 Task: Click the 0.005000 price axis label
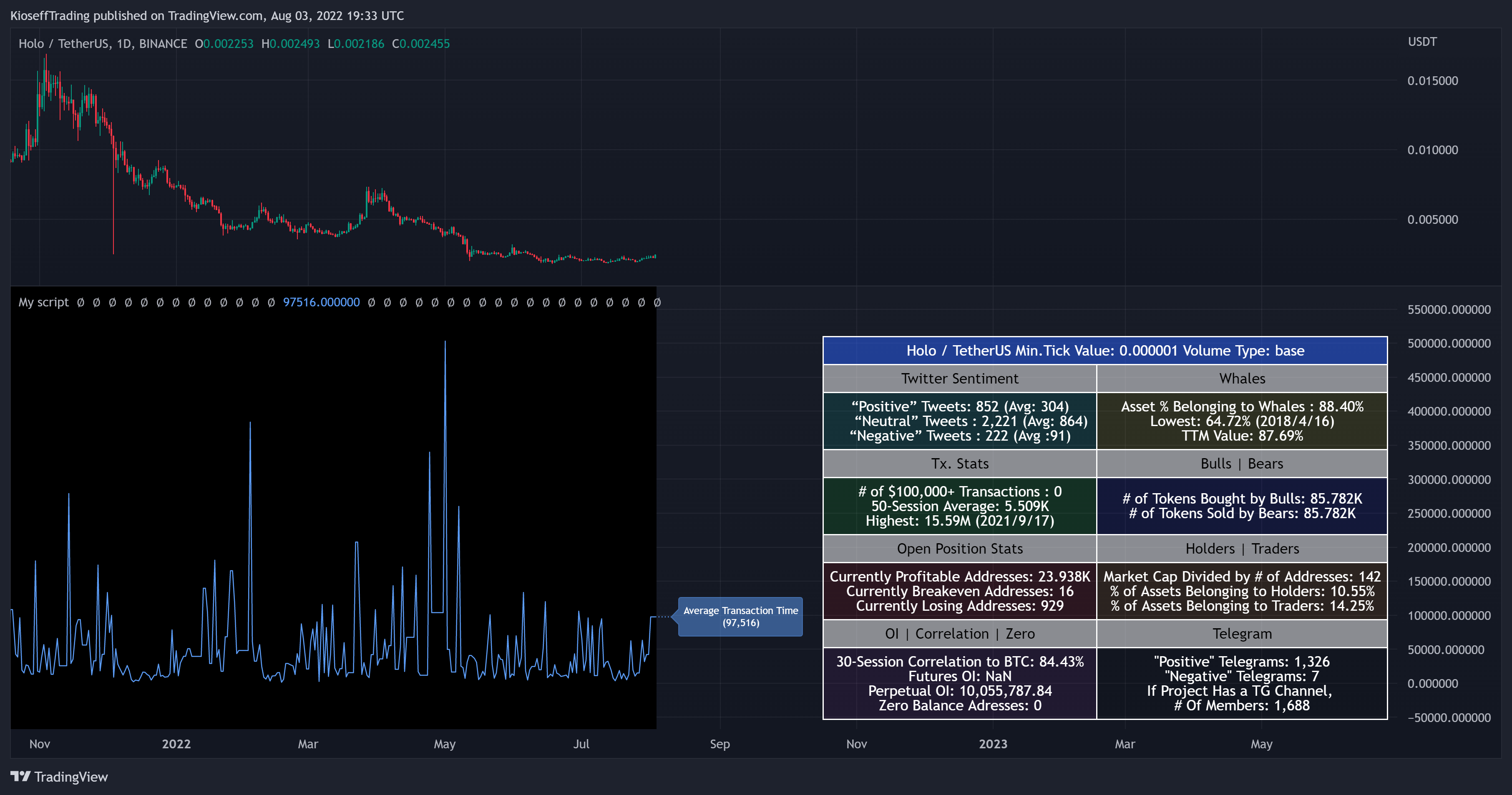1432,219
